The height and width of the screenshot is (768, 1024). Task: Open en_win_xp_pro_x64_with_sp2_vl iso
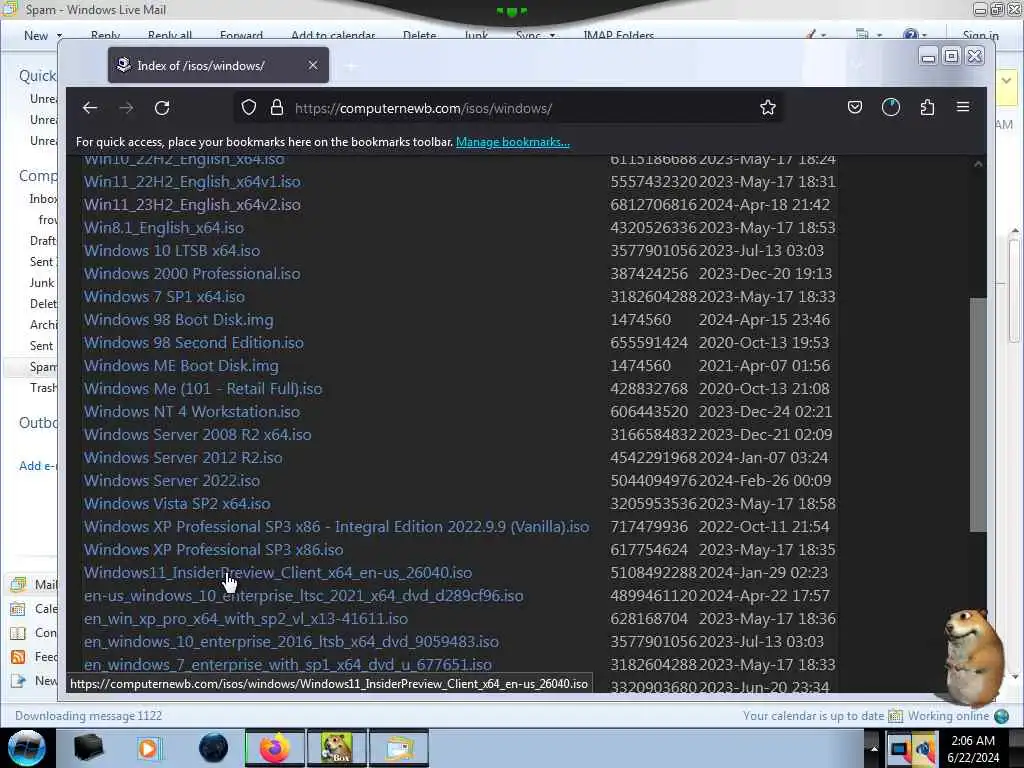246,618
